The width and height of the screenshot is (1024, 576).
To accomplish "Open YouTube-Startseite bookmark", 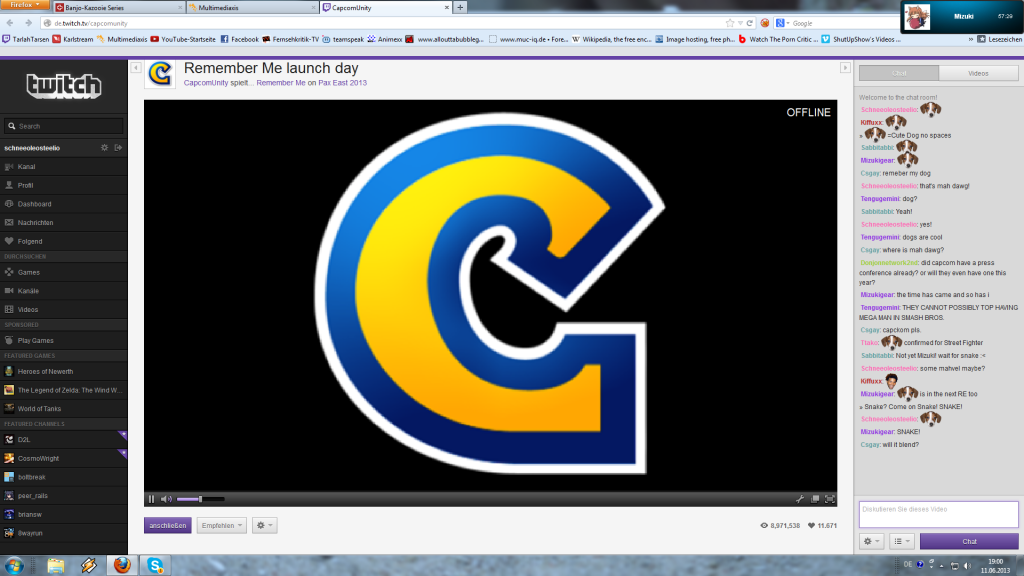I will [183, 39].
